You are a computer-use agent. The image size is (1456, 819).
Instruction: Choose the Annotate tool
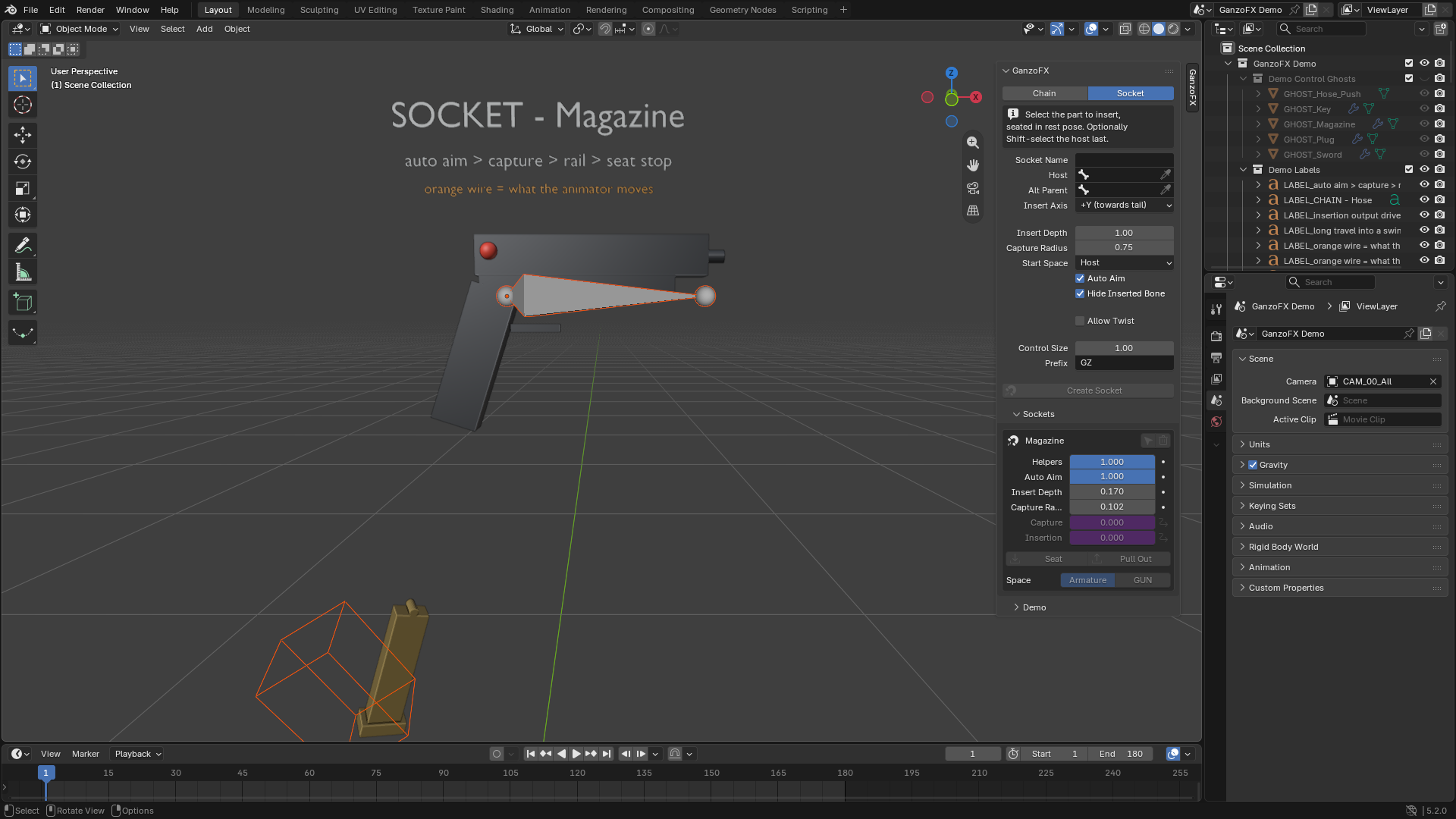tap(23, 246)
